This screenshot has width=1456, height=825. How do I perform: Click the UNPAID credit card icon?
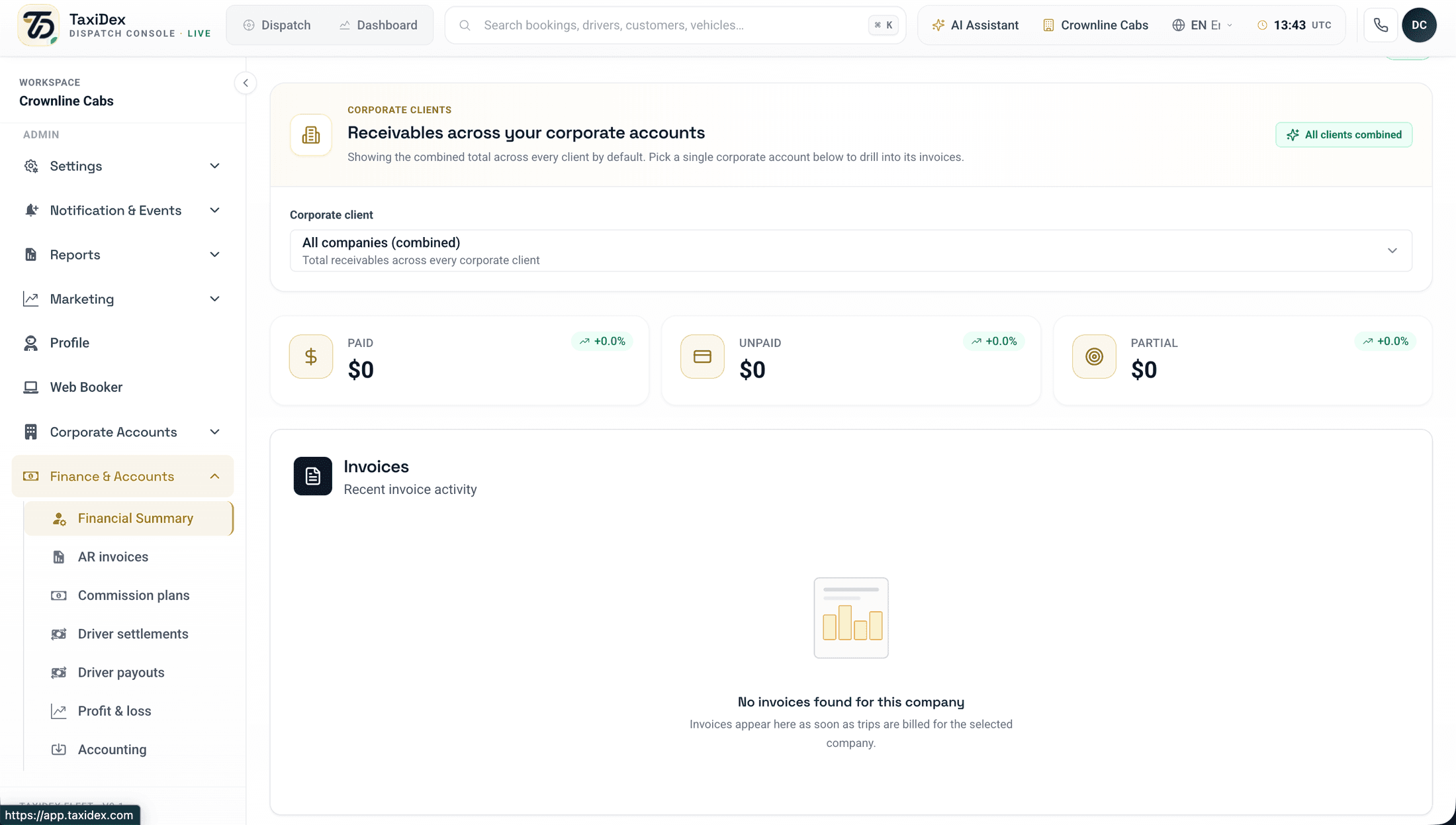pos(702,357)
